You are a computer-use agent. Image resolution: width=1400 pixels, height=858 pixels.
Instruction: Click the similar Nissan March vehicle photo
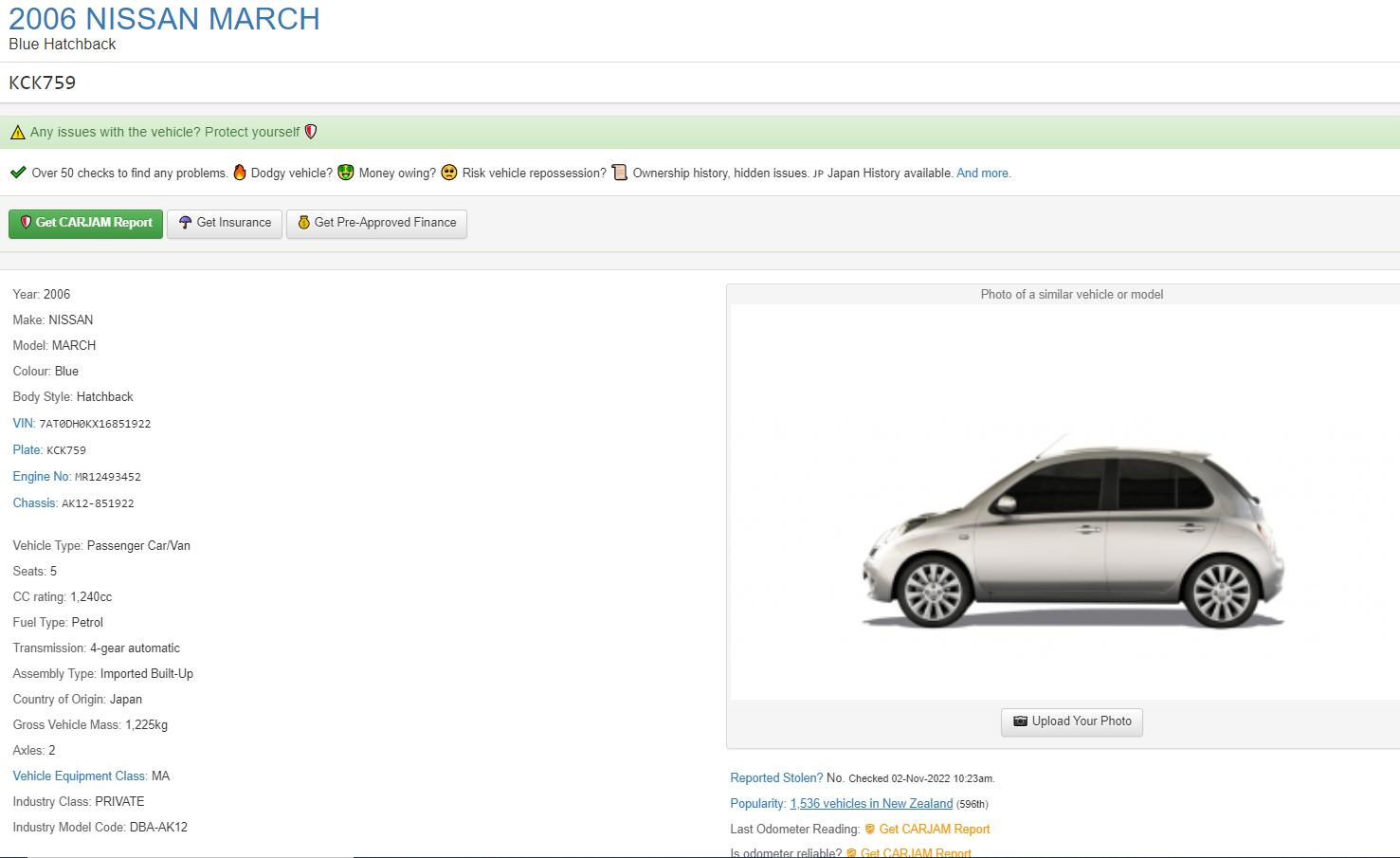(x=1072, y=531)
